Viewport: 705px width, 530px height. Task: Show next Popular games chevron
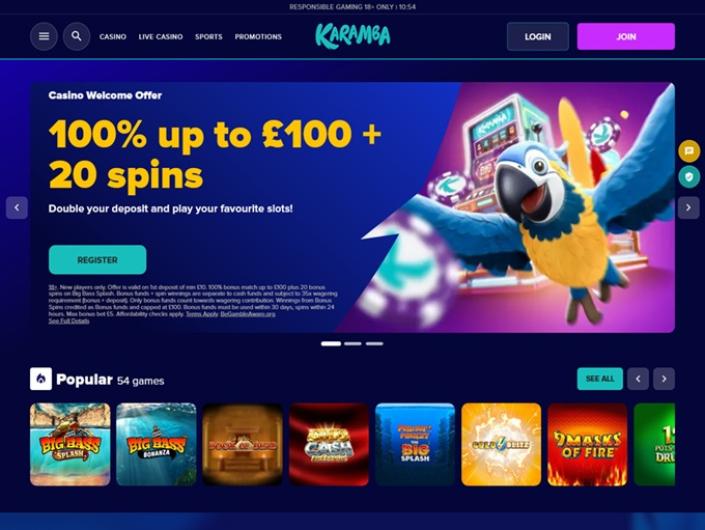[664, 379]
